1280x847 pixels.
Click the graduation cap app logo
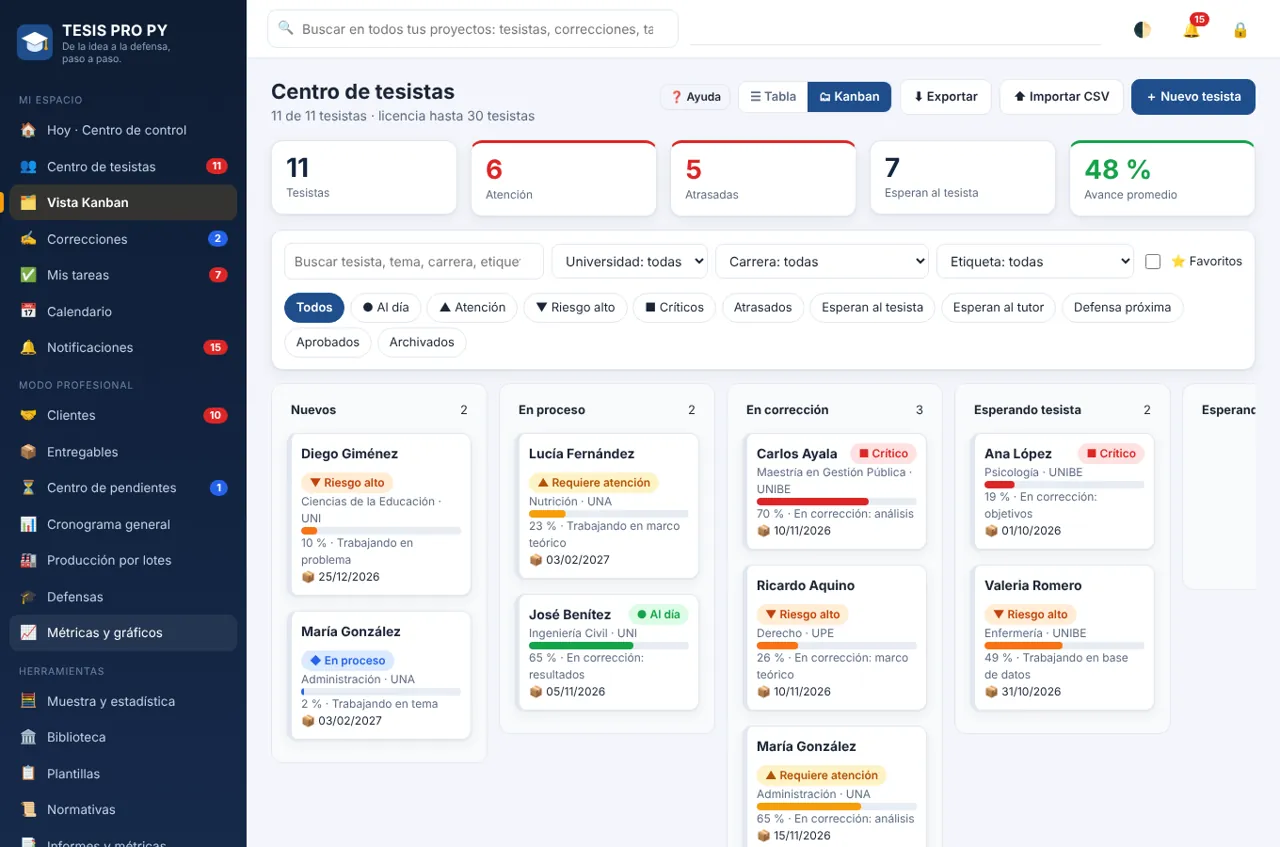(35, 42)
